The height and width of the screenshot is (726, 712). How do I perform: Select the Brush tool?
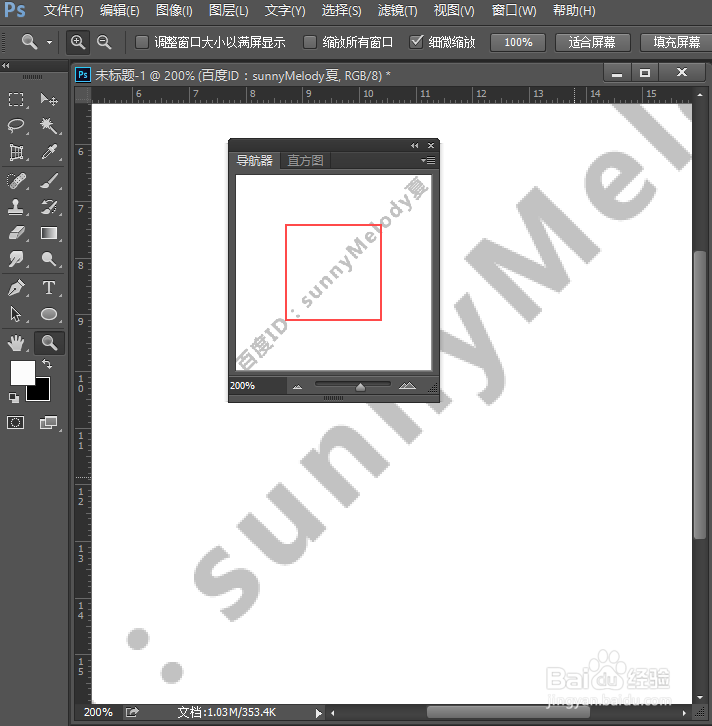click(49, 181)
